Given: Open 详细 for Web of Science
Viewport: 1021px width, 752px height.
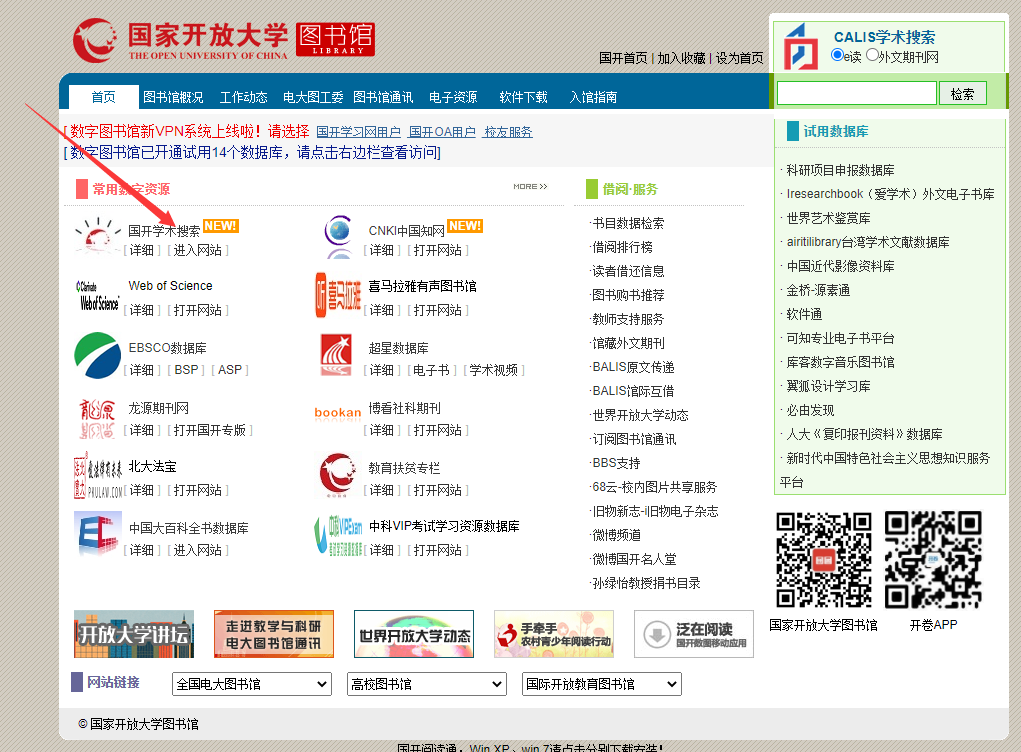Looking at the screenshot, I should tap(141, 311).
